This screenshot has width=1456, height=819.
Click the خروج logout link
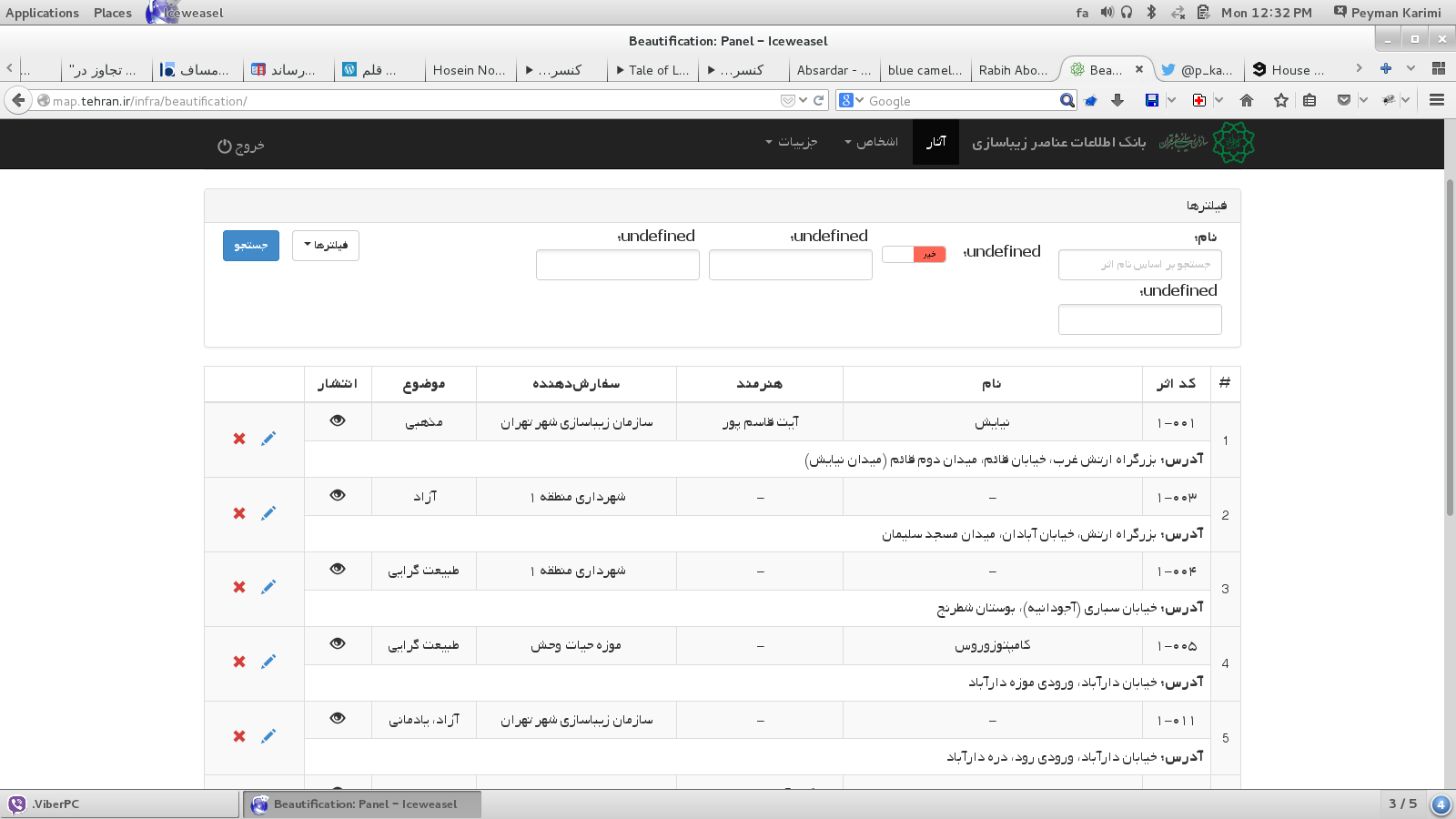[241, 146]
